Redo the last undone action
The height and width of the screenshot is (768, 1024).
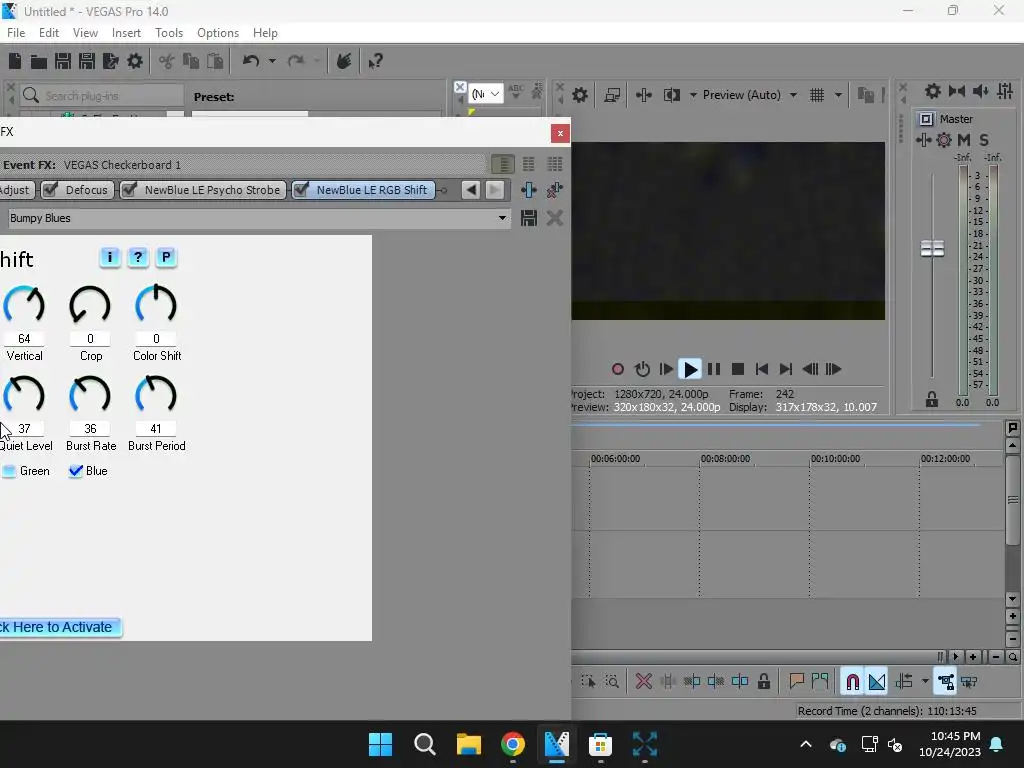click(296, 61)
